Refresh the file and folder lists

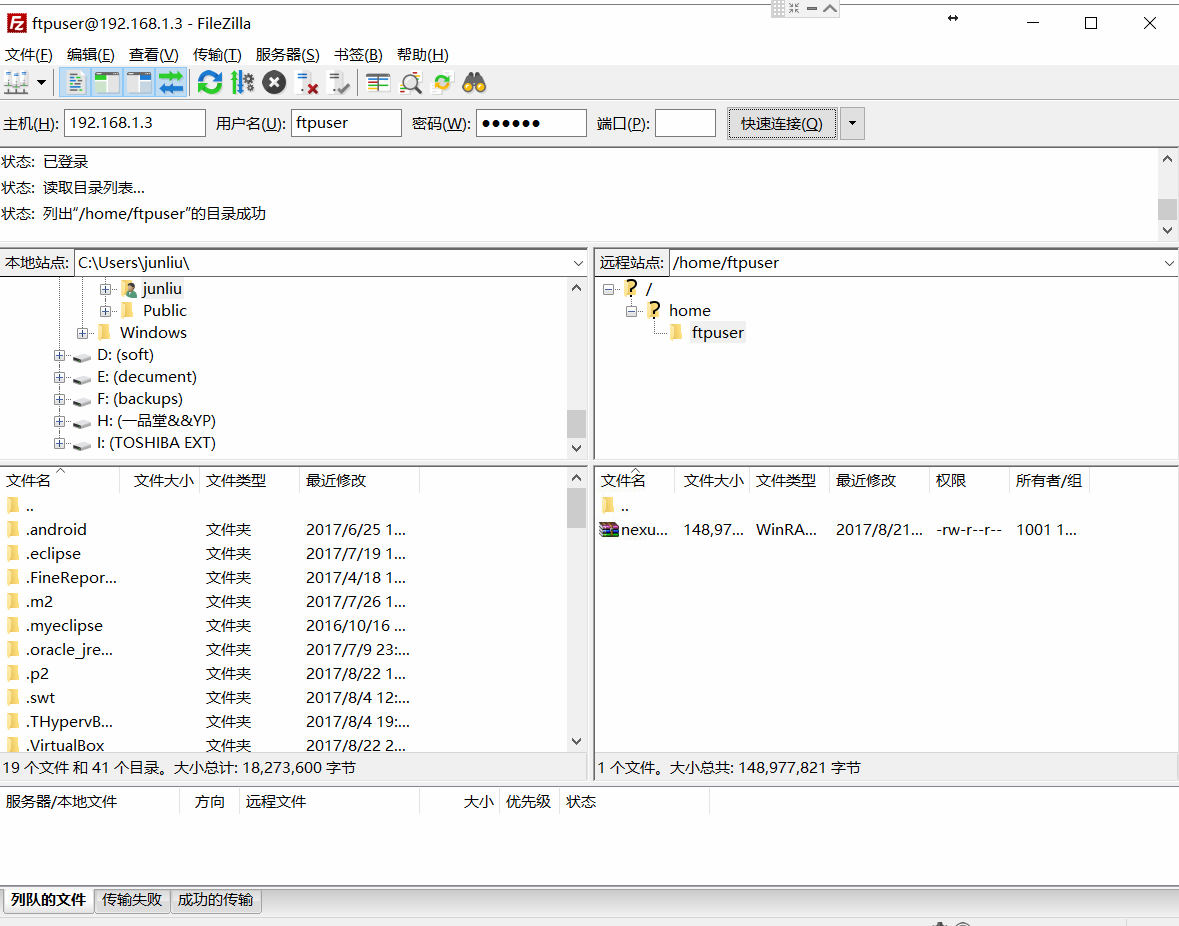click(210, 83)
